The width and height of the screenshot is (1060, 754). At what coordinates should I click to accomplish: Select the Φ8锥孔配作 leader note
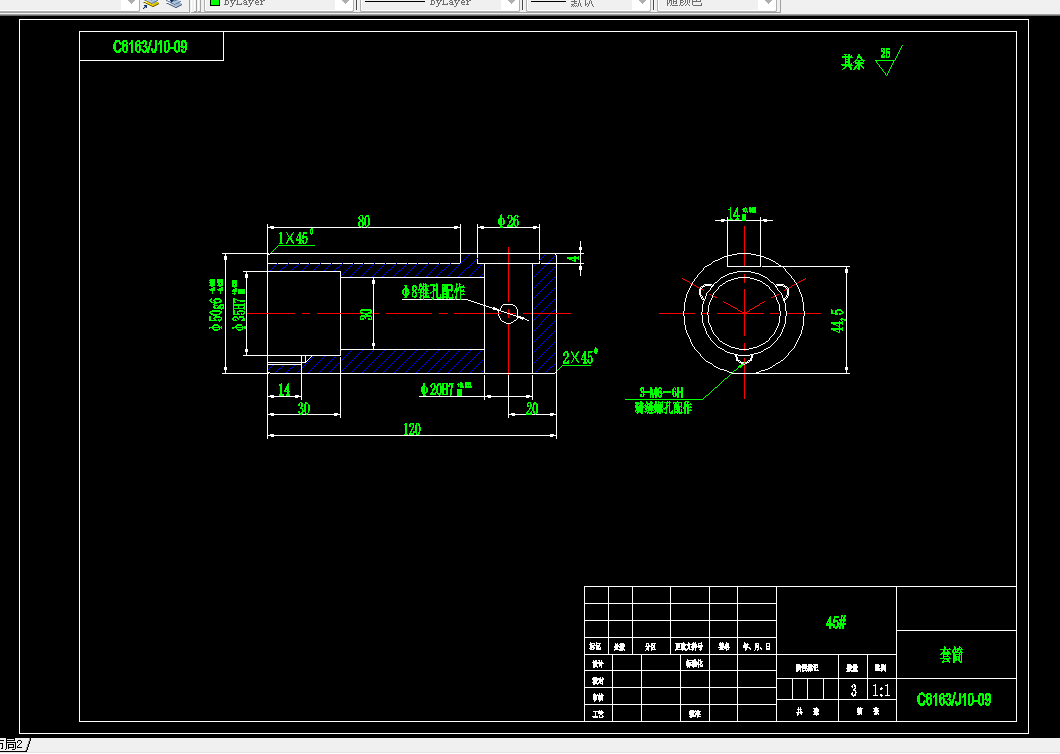[433, 291]
